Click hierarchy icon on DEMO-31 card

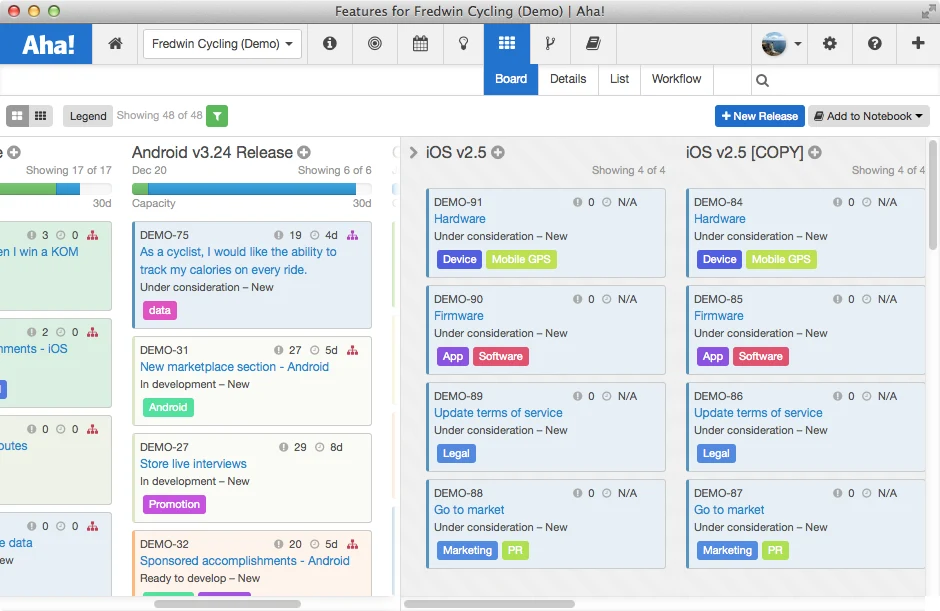[352, 350]
